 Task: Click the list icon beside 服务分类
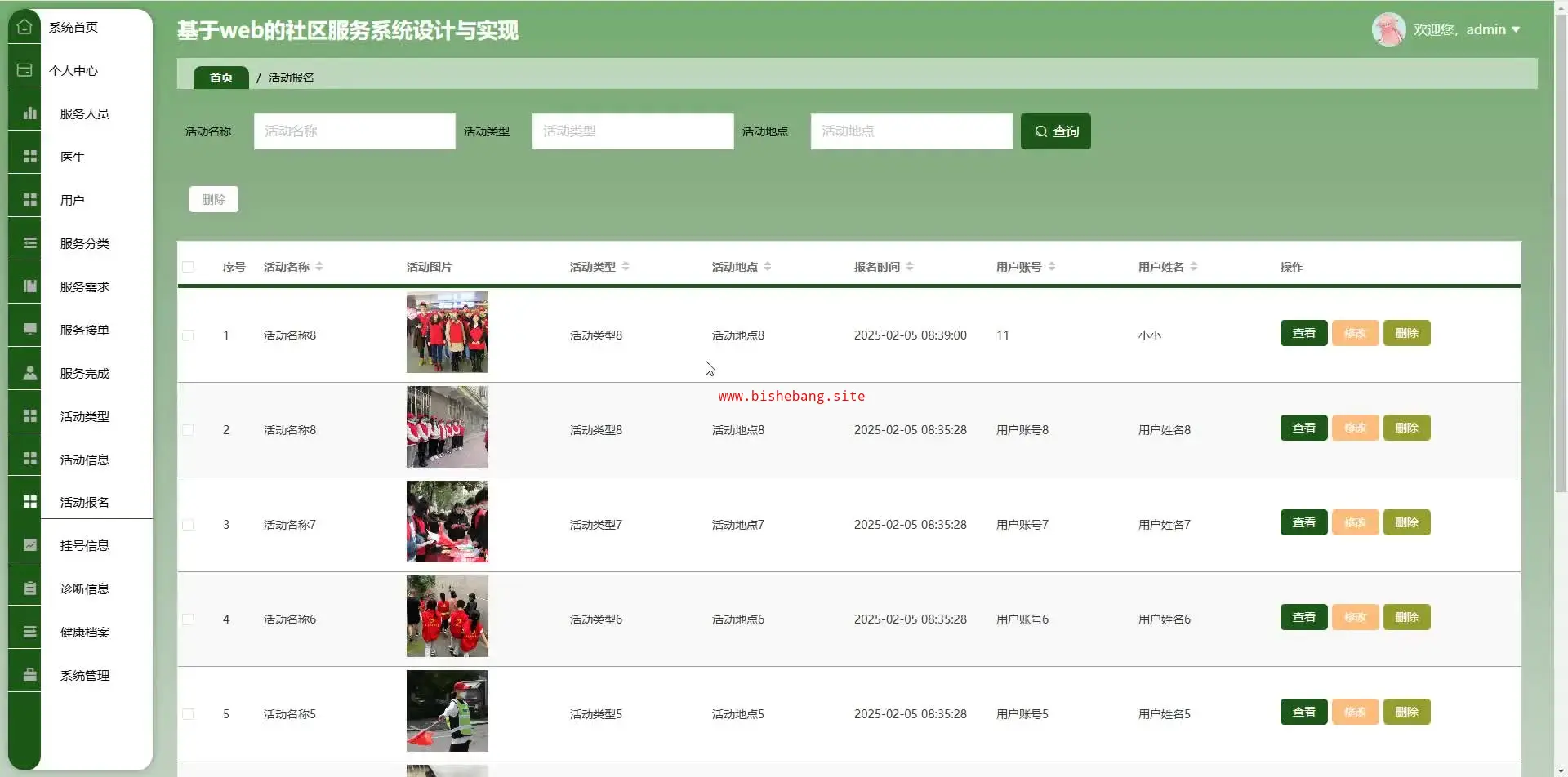click(x=30, y=243)
